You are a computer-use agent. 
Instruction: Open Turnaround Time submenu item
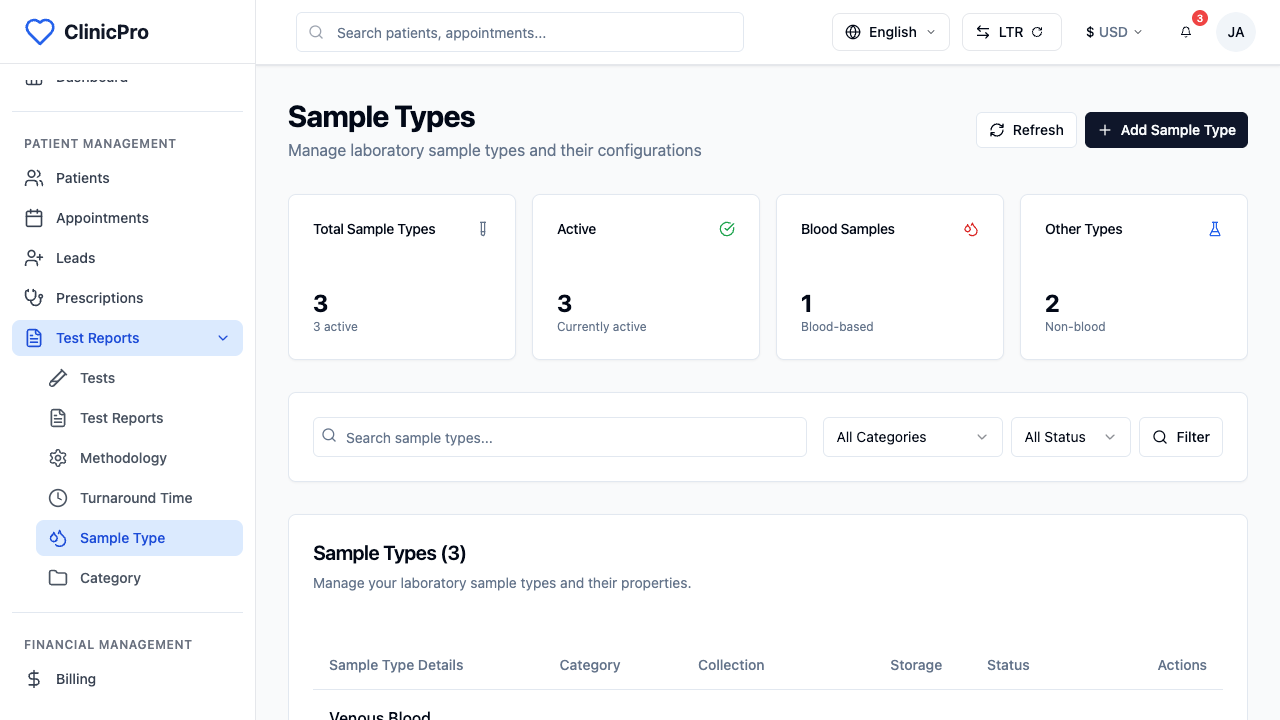tap(139, 498)
